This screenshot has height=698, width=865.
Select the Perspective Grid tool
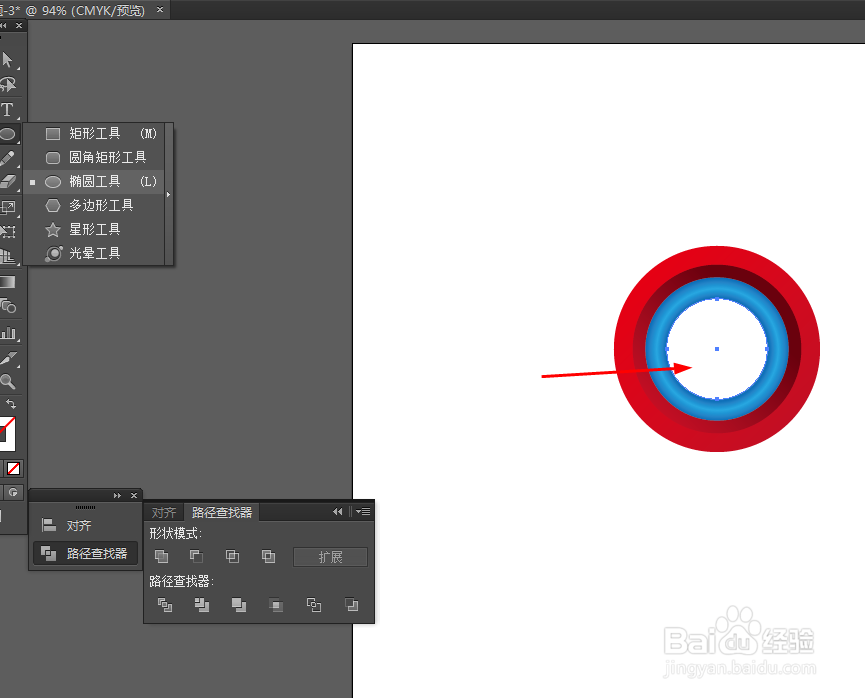tap(7, 256)
